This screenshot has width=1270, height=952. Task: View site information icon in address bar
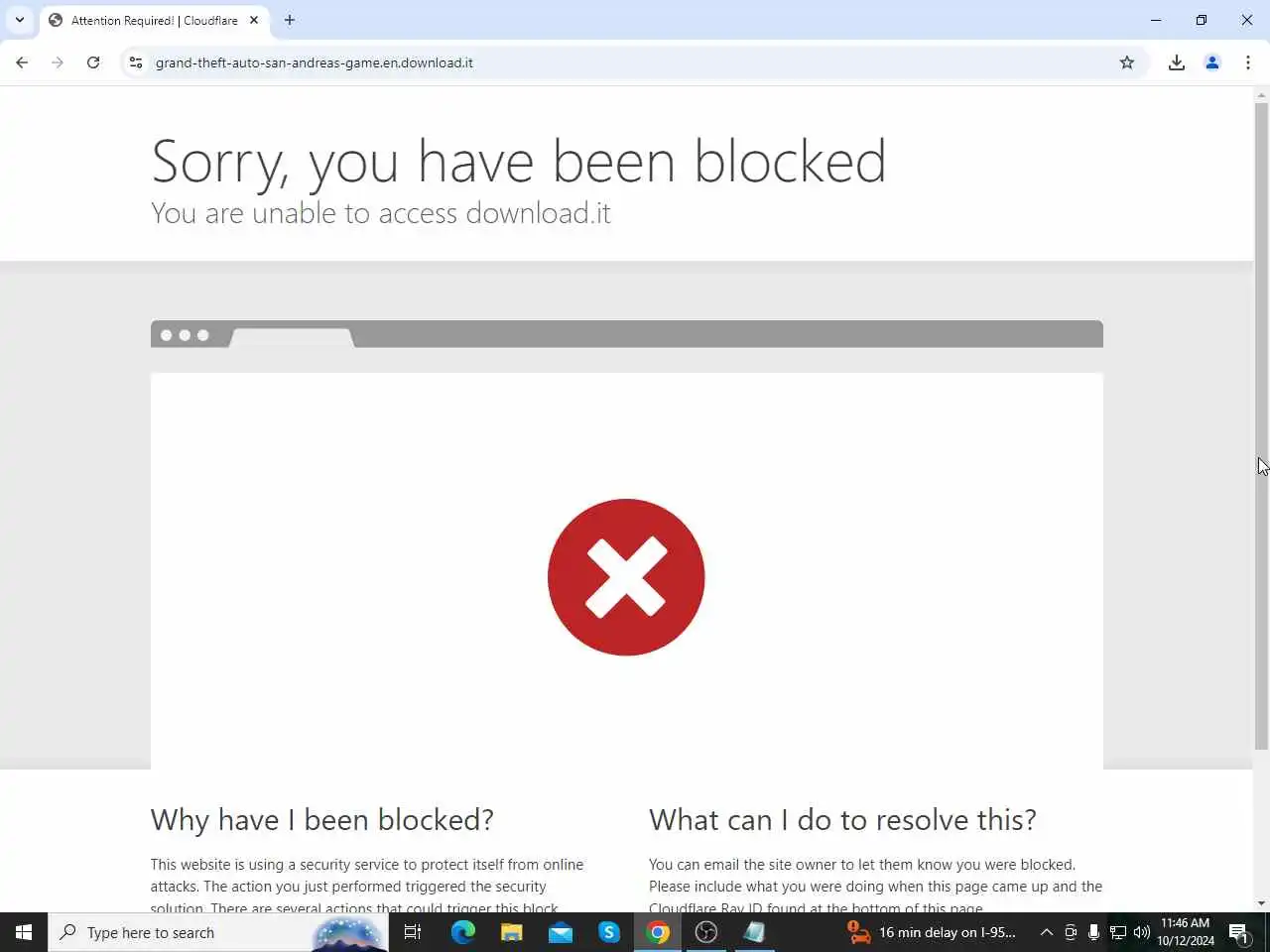click(136, 62)
